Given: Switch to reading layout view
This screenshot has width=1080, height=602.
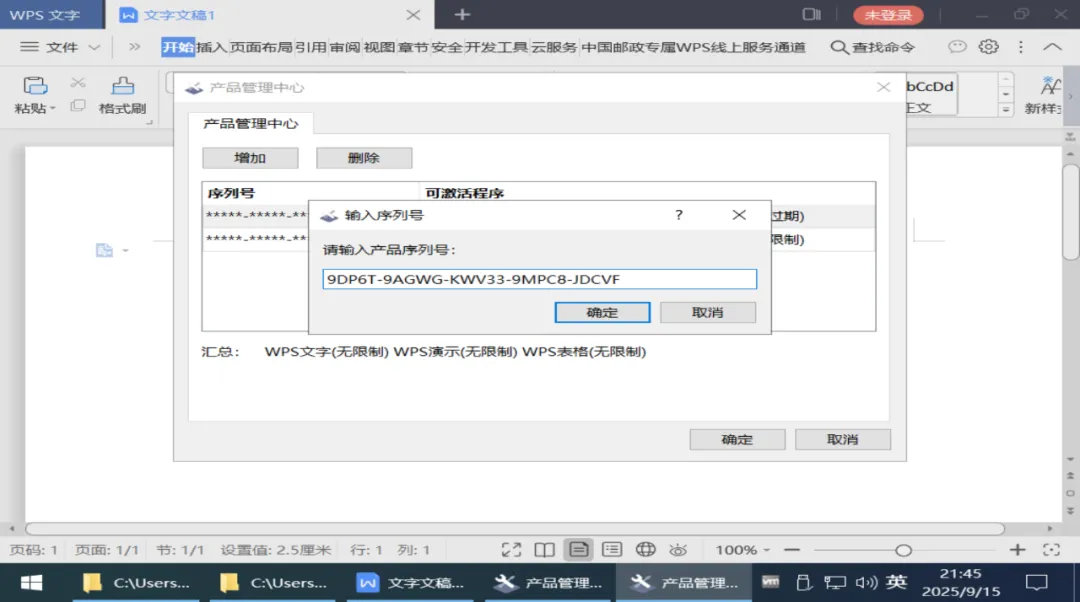Looking at the screenshot, I should 544,550.
